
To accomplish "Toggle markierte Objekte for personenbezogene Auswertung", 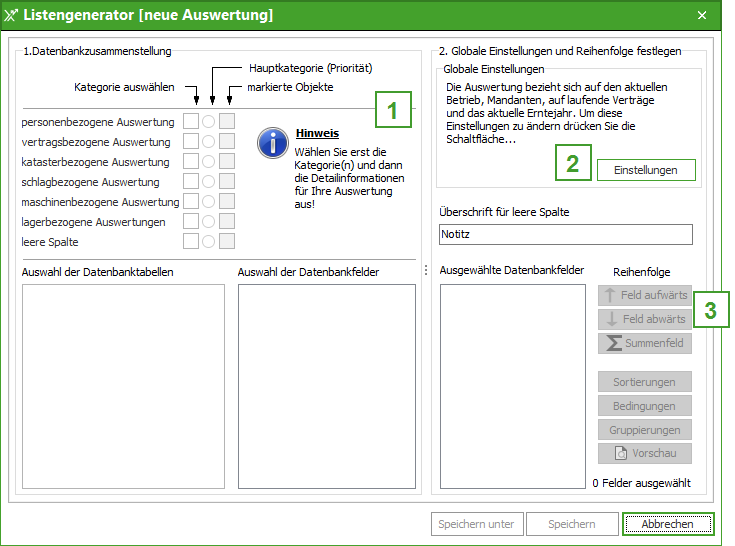I will [x=227, y=121].
